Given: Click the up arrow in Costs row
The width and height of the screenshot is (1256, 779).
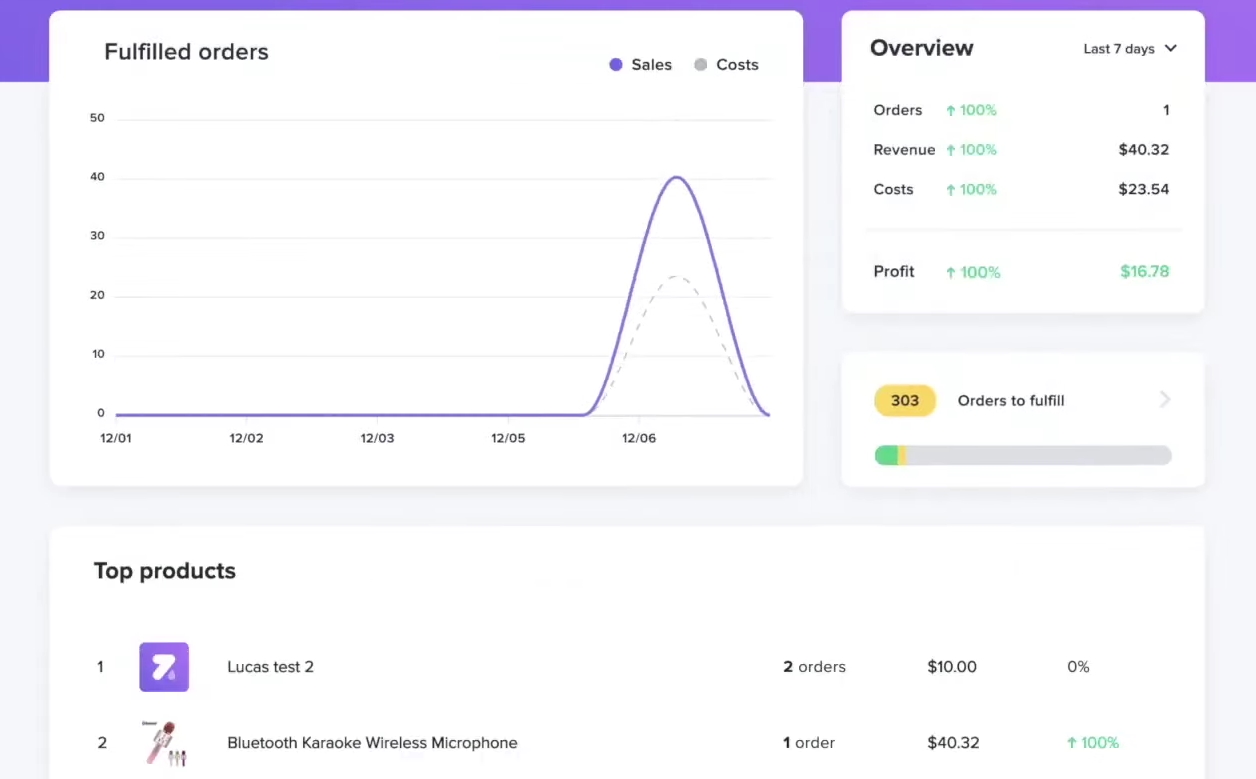Looking at the screenshot, I should click(x=951, y=190).
